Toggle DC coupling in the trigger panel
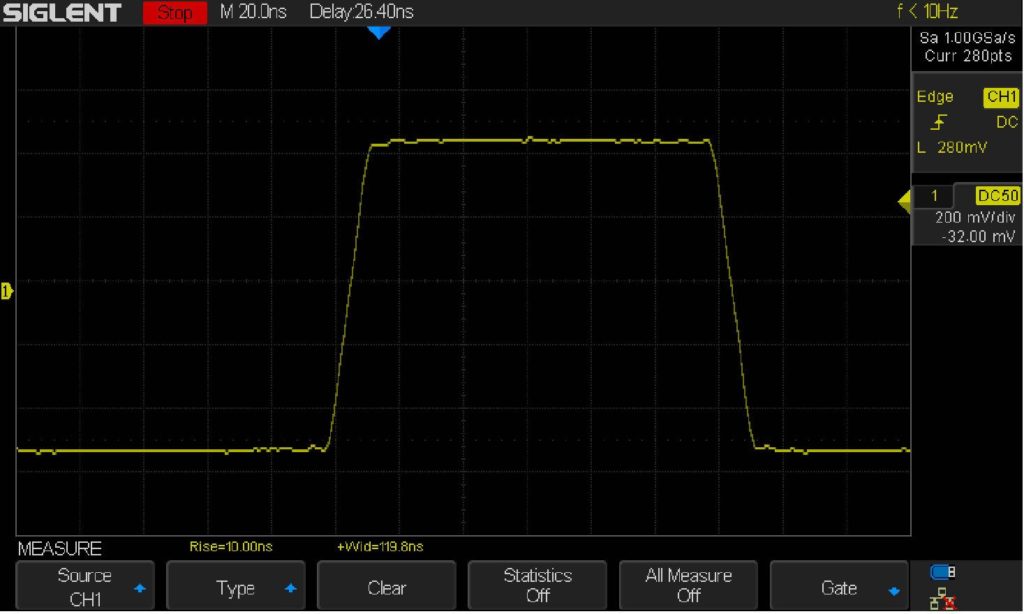 coord(1008,122)
